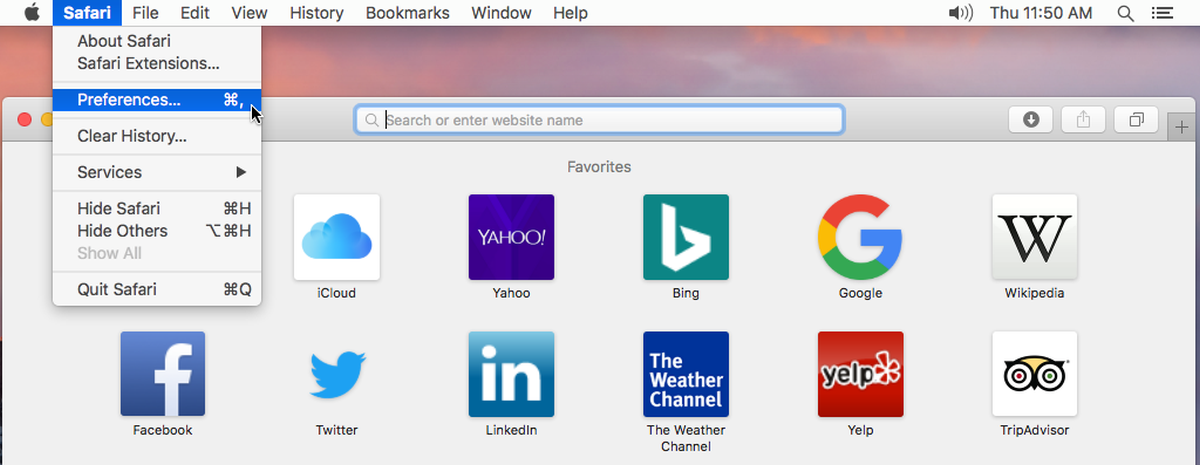Close the Safari window red button
Screen dimensions: 1200x465
(26, 120)
